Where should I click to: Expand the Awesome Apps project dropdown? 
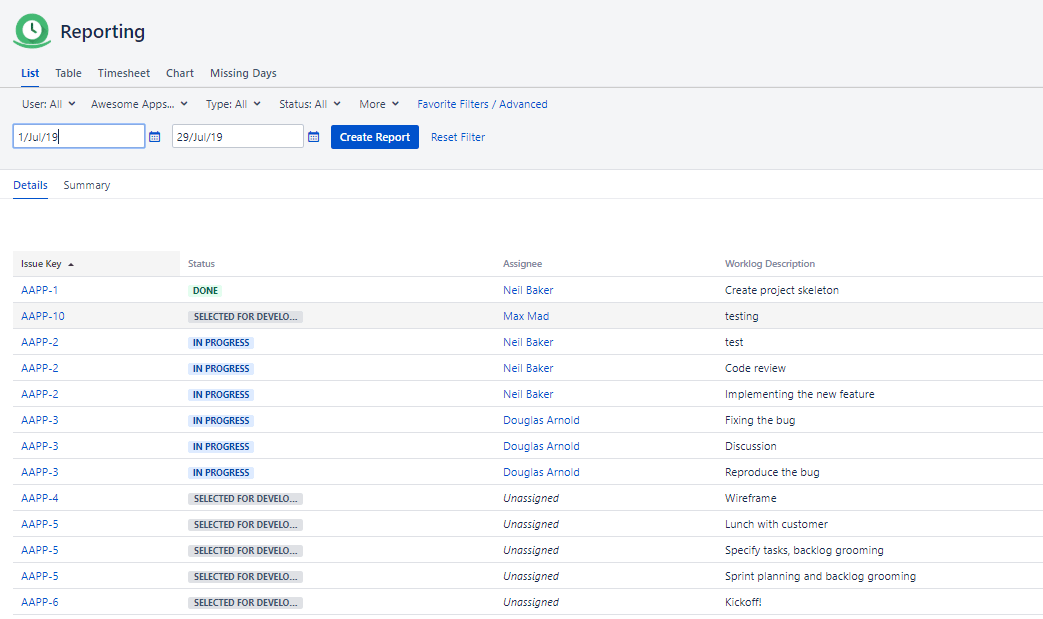139,104
